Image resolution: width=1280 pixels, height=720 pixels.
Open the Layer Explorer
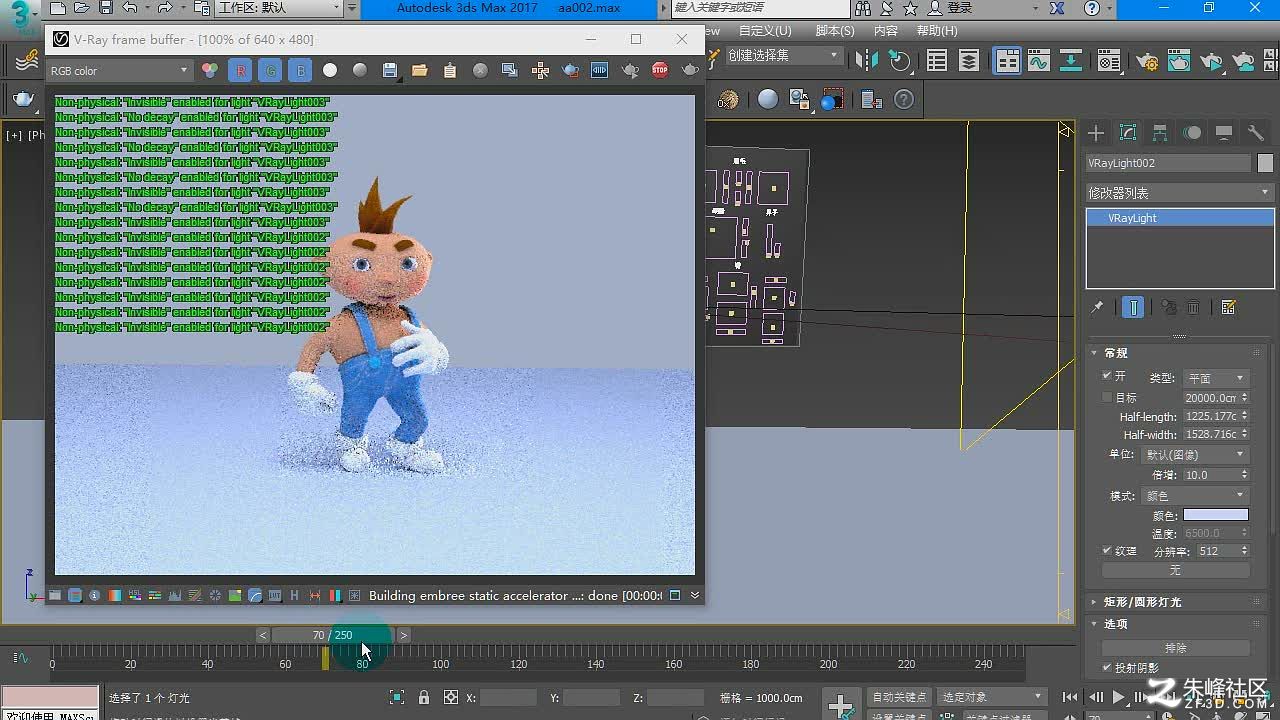[x=969, y=61]
